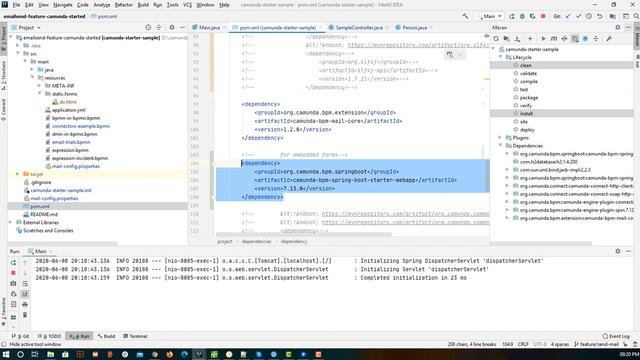Collapse the src folder in project tree
The width and height of the screenshot is (640, 360).
(x=18, y=53)
